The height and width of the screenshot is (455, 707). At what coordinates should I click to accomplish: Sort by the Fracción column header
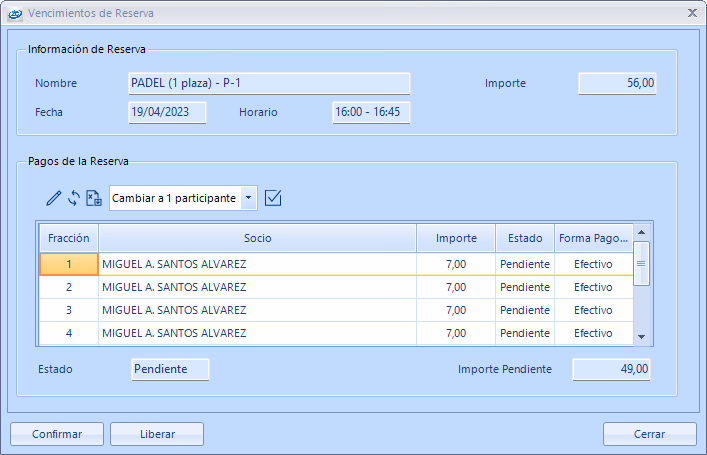coord(68,238)
